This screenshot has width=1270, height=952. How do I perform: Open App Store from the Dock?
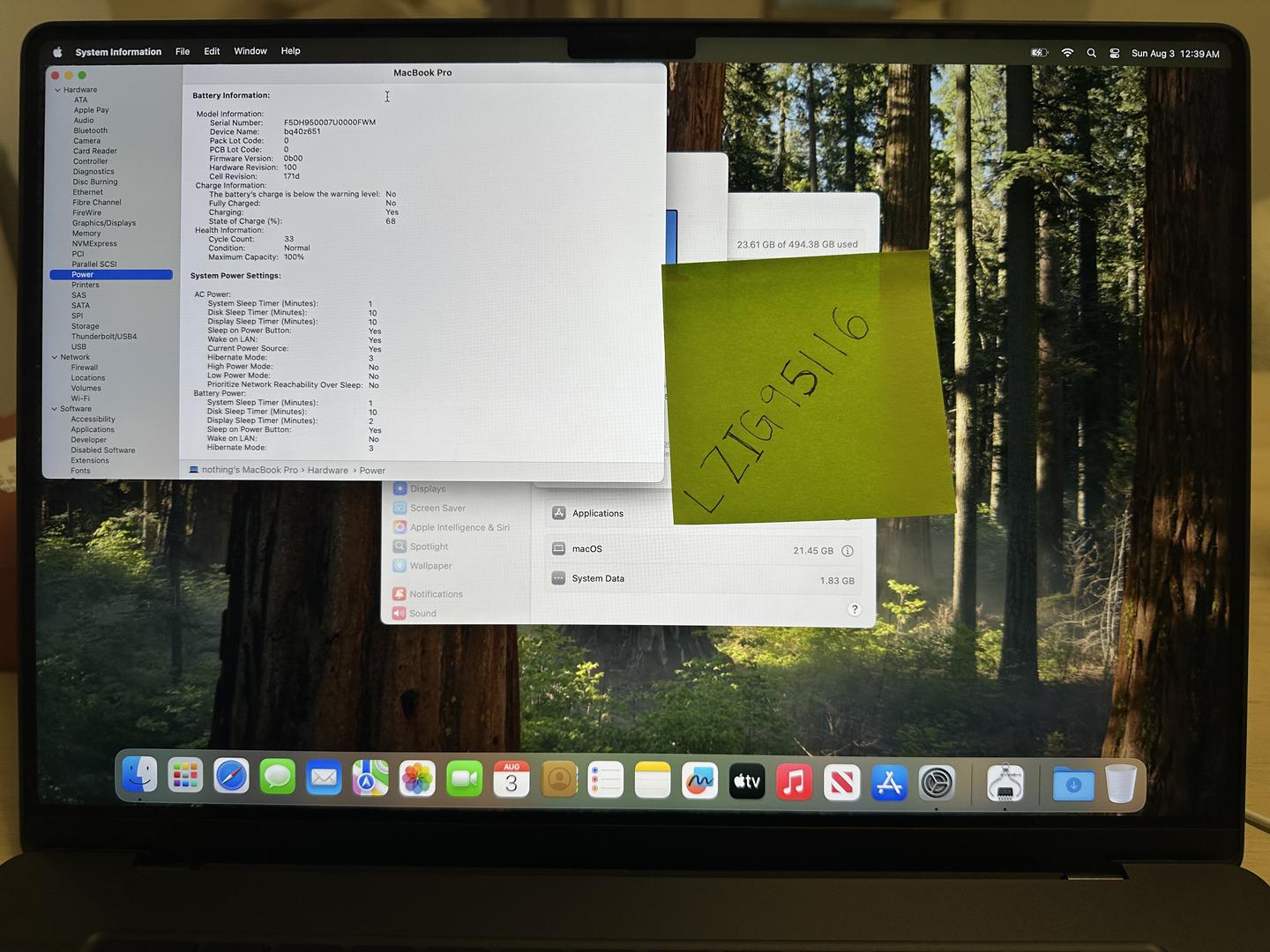pos(889,783)
